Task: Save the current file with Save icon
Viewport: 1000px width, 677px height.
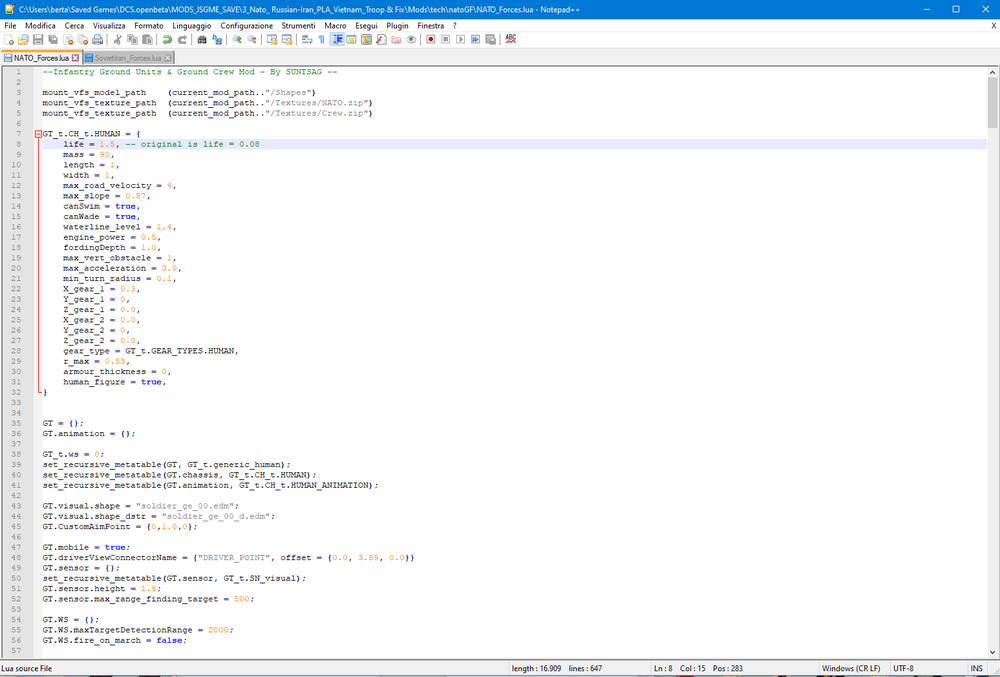Action: tap(38, 40)
